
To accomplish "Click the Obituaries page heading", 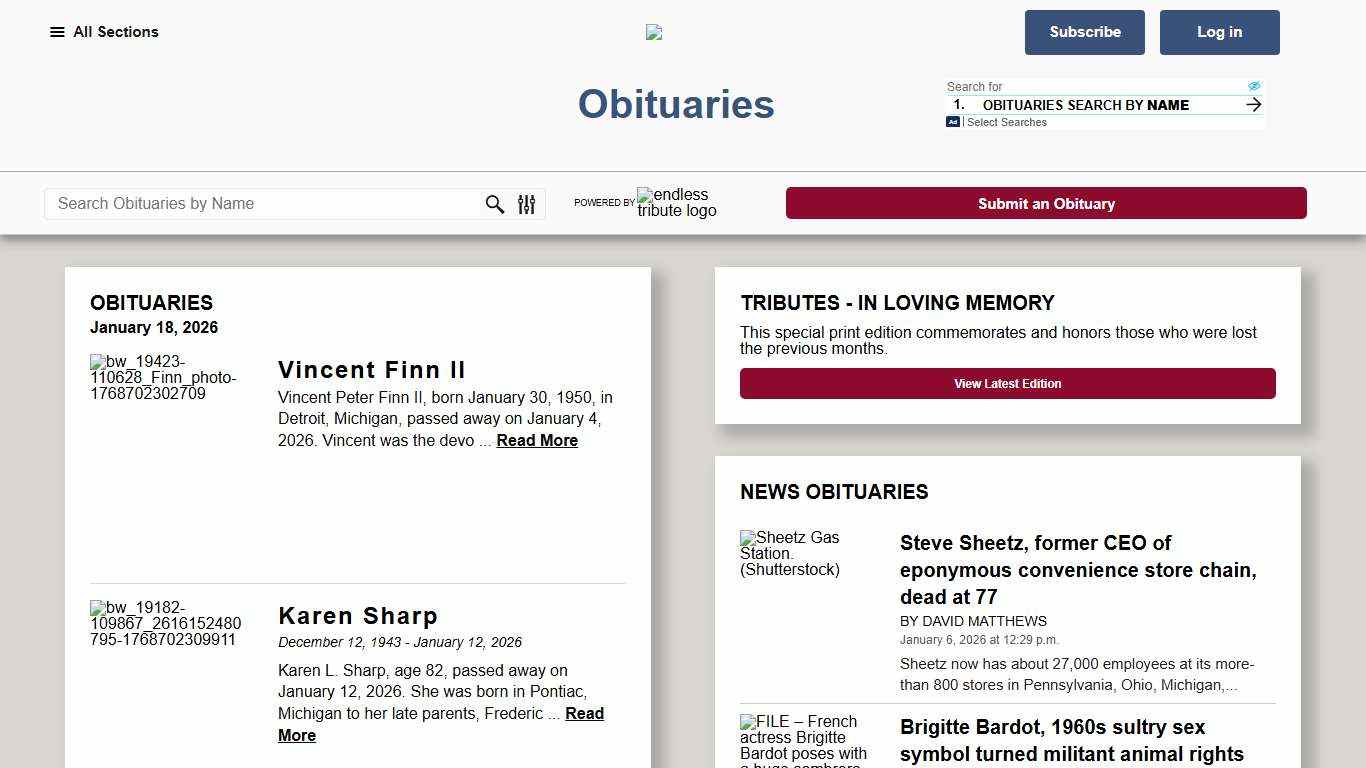I will [676, 103].
